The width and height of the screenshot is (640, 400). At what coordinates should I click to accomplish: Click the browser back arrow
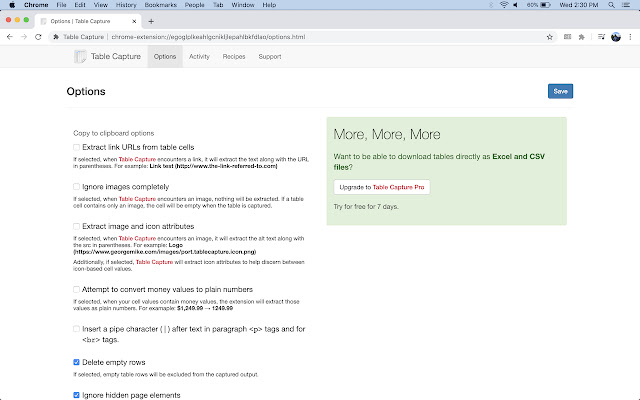pyautogui.click(x=11, y=37)
